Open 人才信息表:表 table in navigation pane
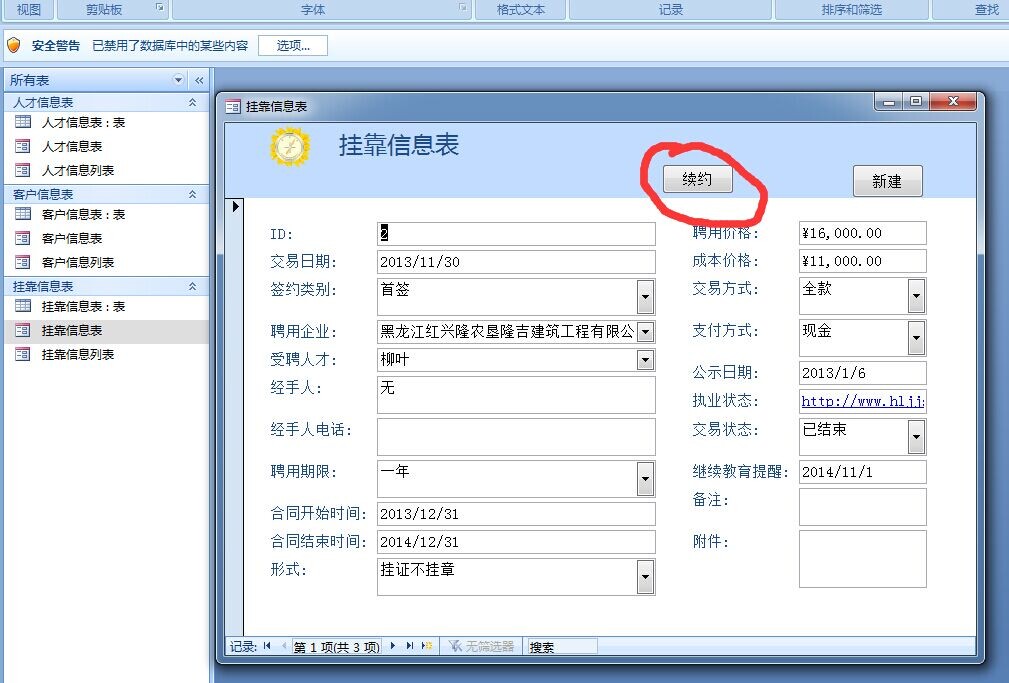The image size is (1009, 683). (x=83, y=122)
